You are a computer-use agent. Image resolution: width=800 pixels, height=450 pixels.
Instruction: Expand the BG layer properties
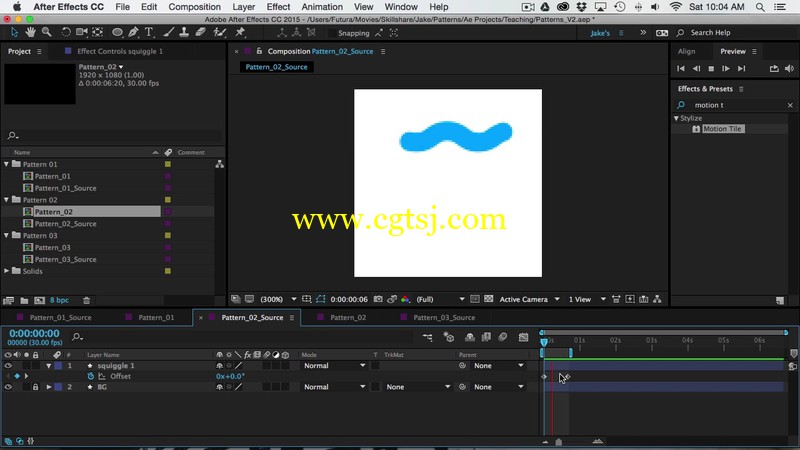(48, 387)
